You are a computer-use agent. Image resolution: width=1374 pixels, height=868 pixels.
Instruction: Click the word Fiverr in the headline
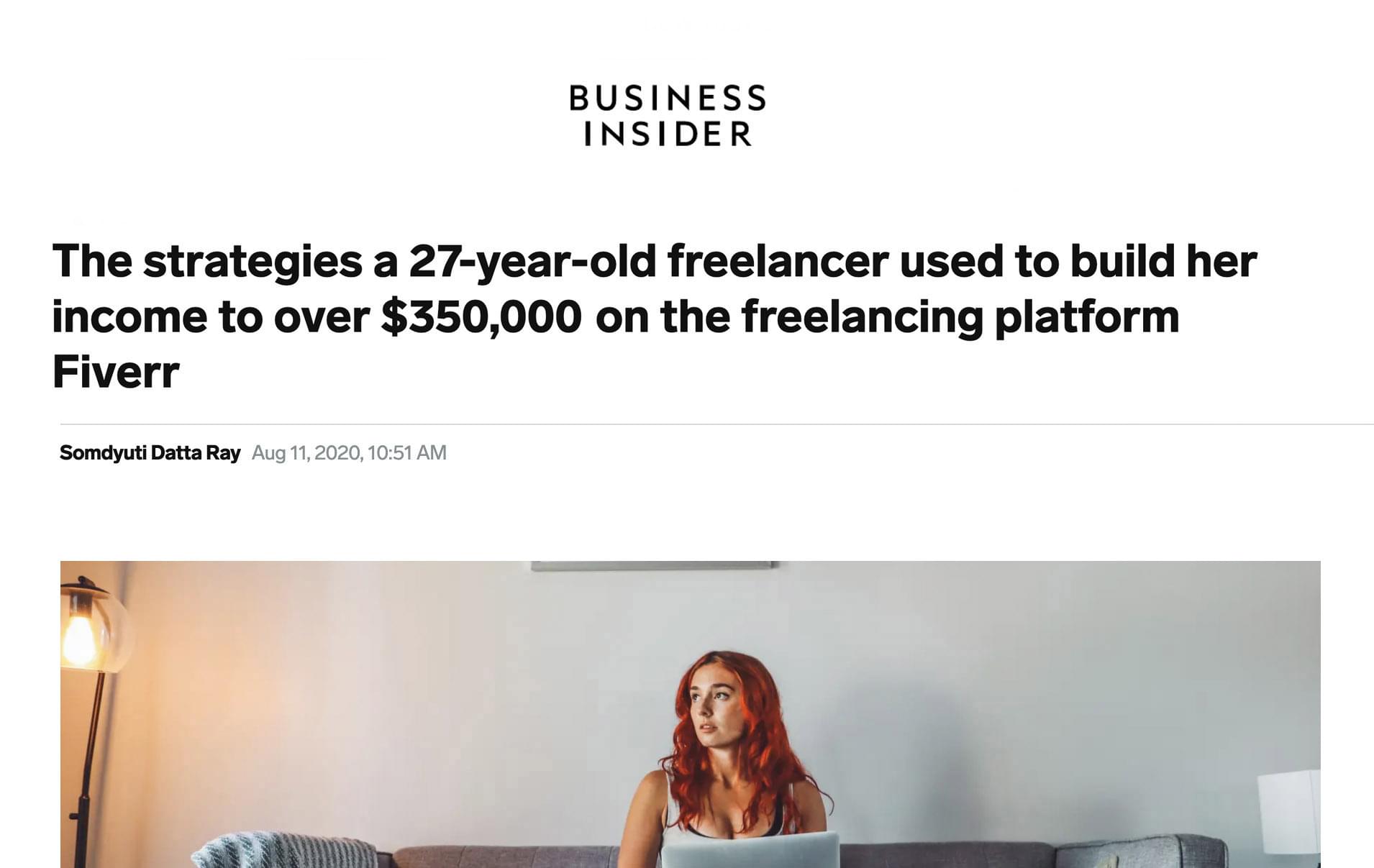pyautogui.click(x=116, y=373)
